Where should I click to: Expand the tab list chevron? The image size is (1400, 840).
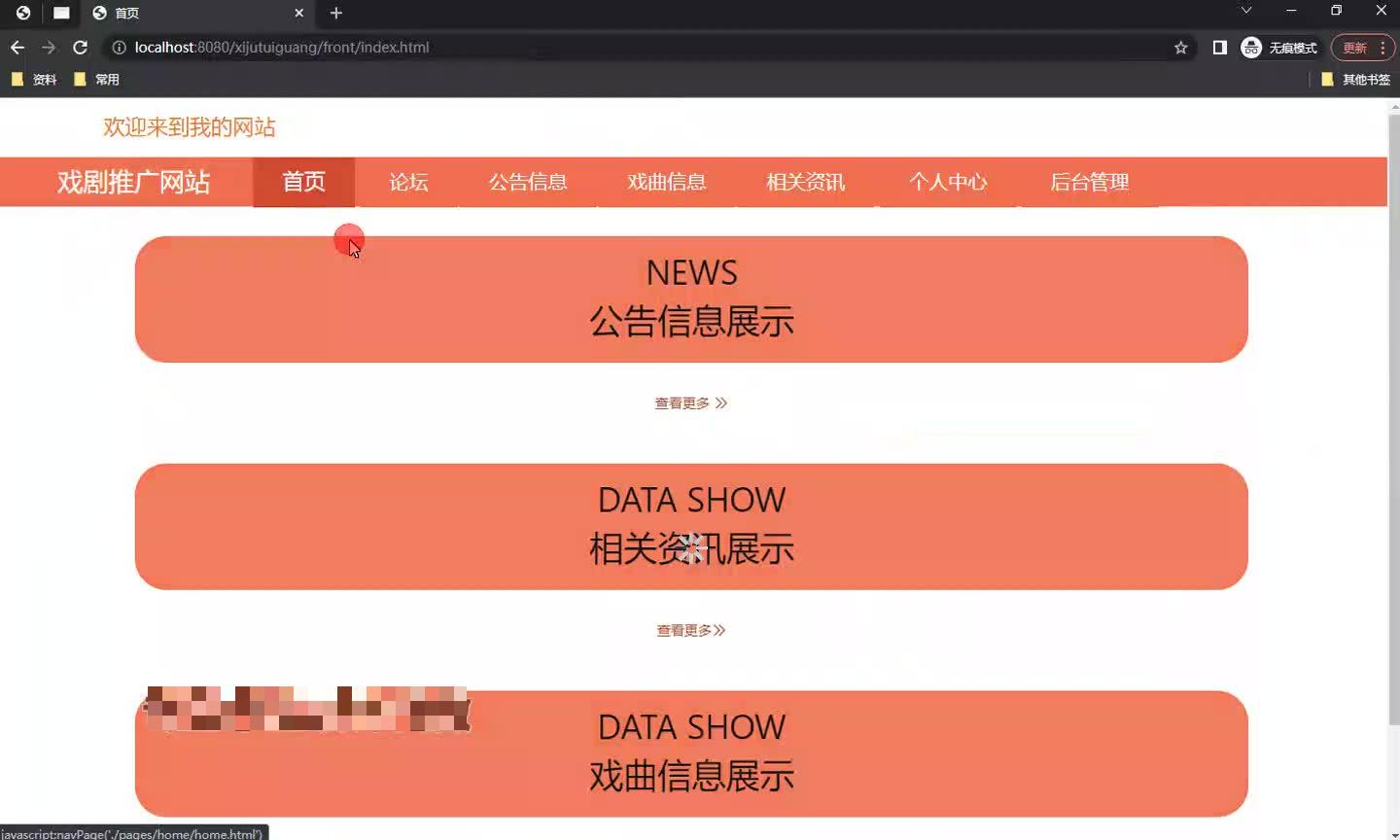tap(1245, 11)
